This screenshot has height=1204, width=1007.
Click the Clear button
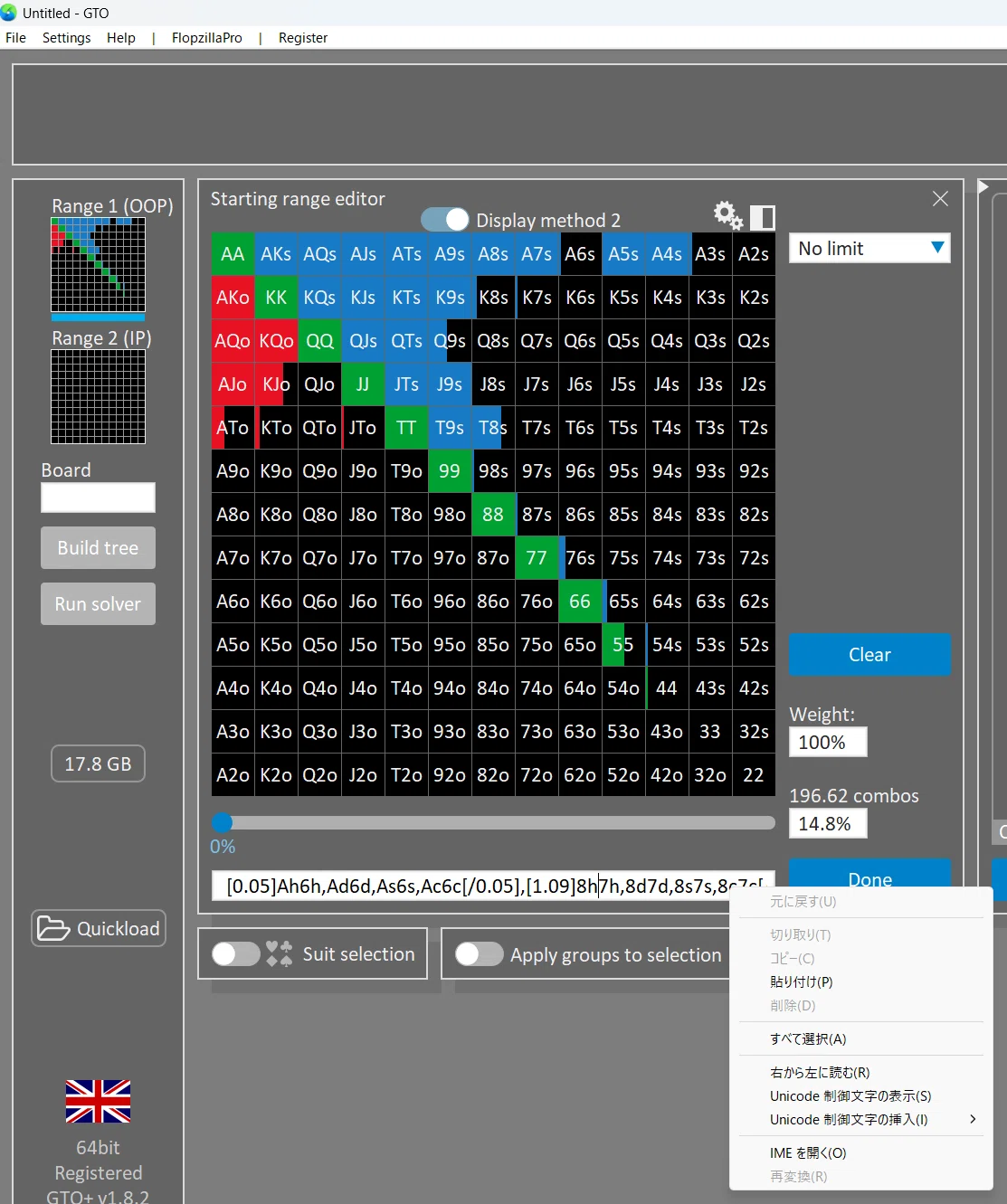869,654
